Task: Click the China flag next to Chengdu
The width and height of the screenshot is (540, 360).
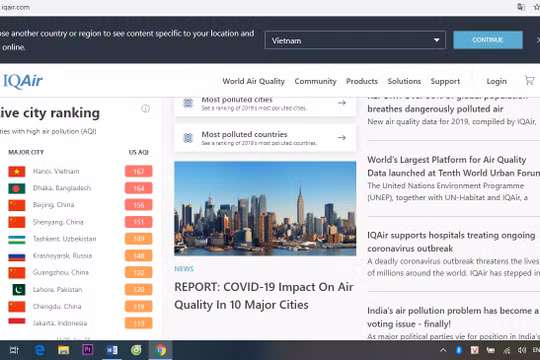Action: click(17, 307)
